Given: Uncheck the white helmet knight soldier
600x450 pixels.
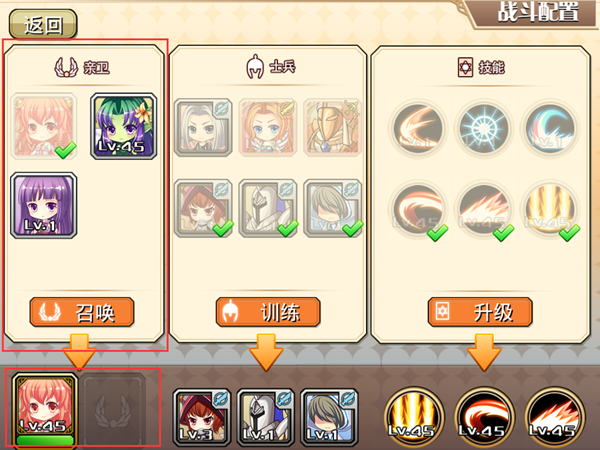Looking at the screenshot, I should [268, 209].
